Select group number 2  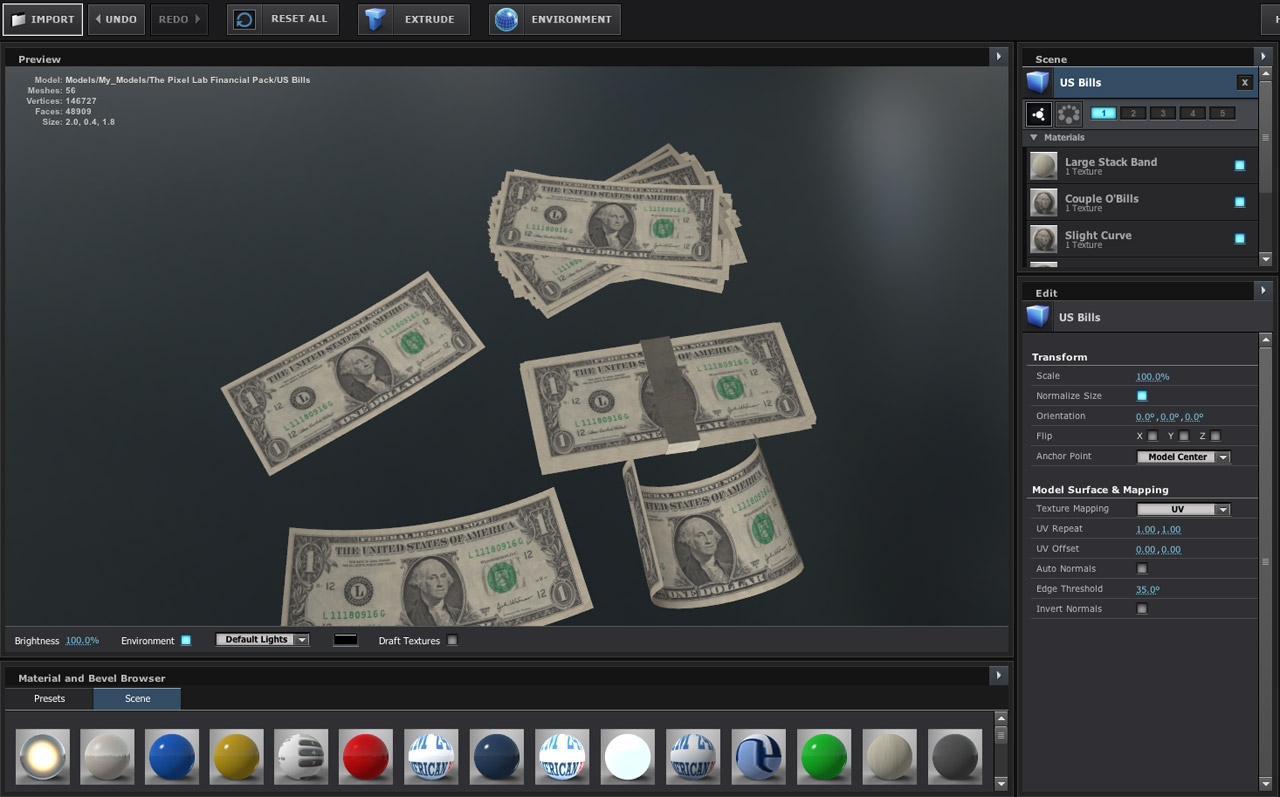(x=1133, y=114)
